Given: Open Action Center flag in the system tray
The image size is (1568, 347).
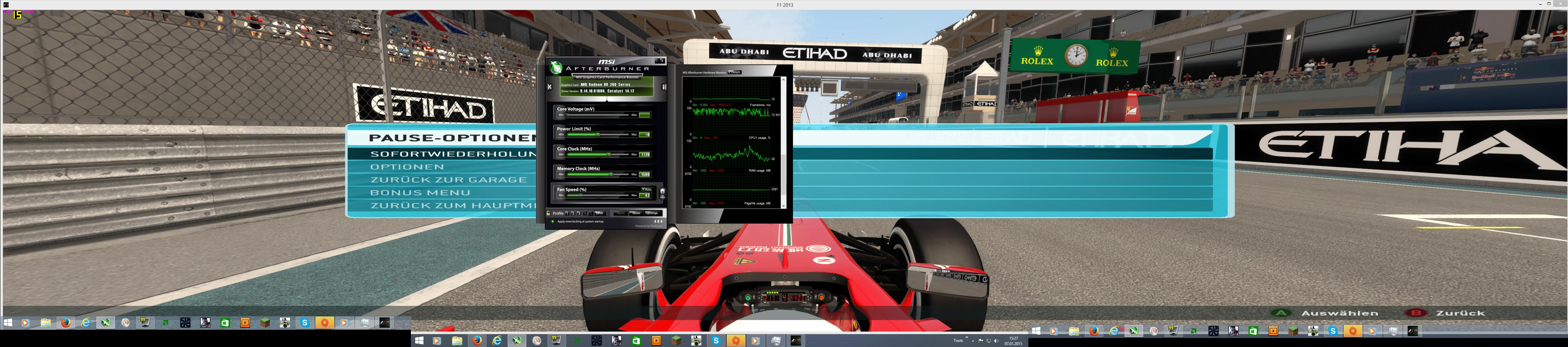Looking at the screenshot, I should point(980,341).
